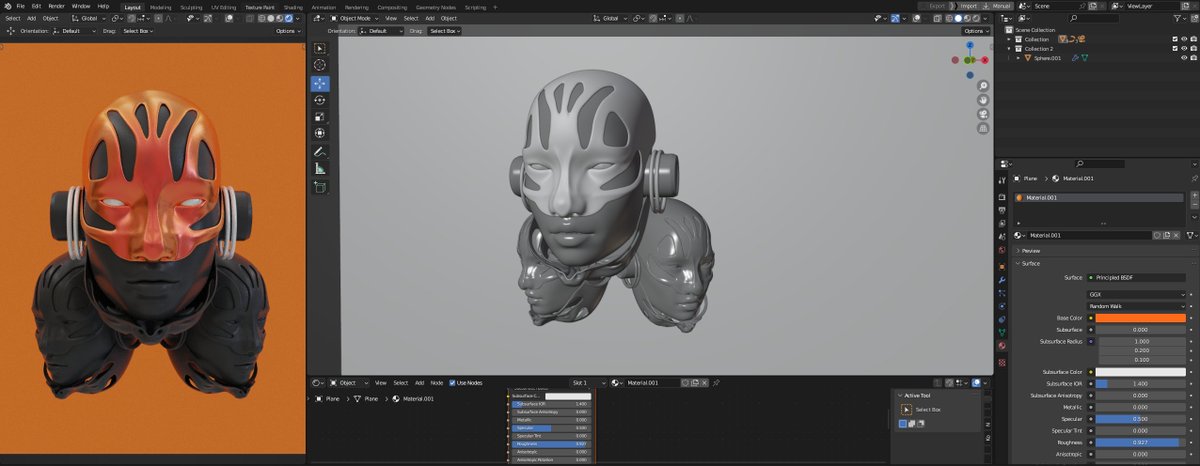
Task: Expand the Sphere.001 tree item
Action: (1018, 58)
